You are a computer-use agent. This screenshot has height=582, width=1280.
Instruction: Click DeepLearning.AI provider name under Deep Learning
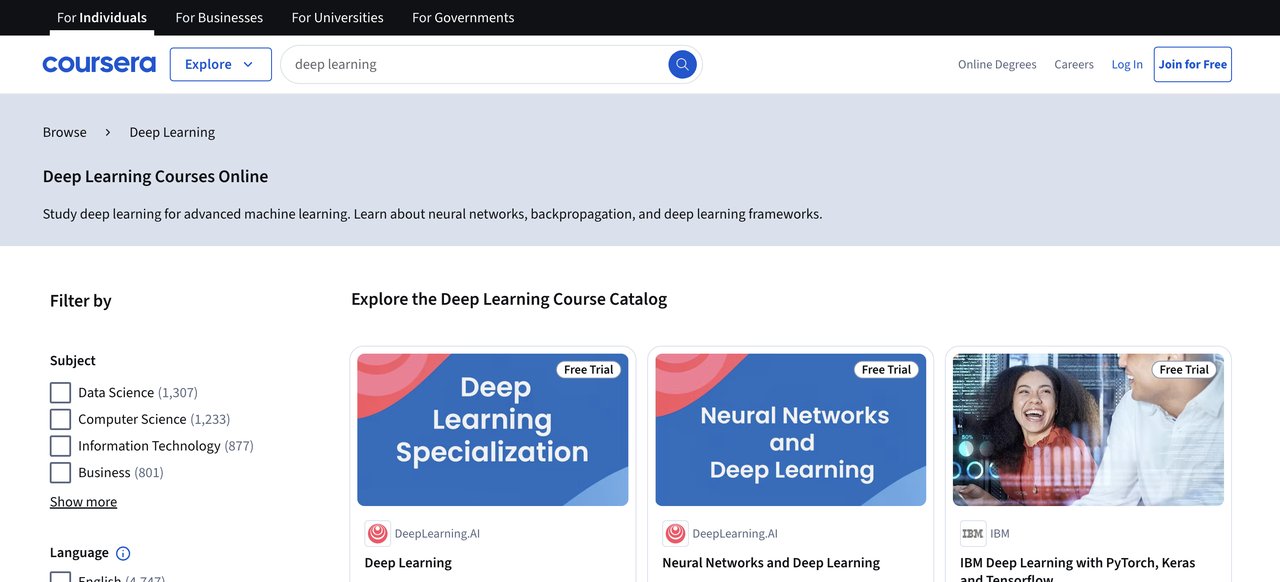pos(437,534)
